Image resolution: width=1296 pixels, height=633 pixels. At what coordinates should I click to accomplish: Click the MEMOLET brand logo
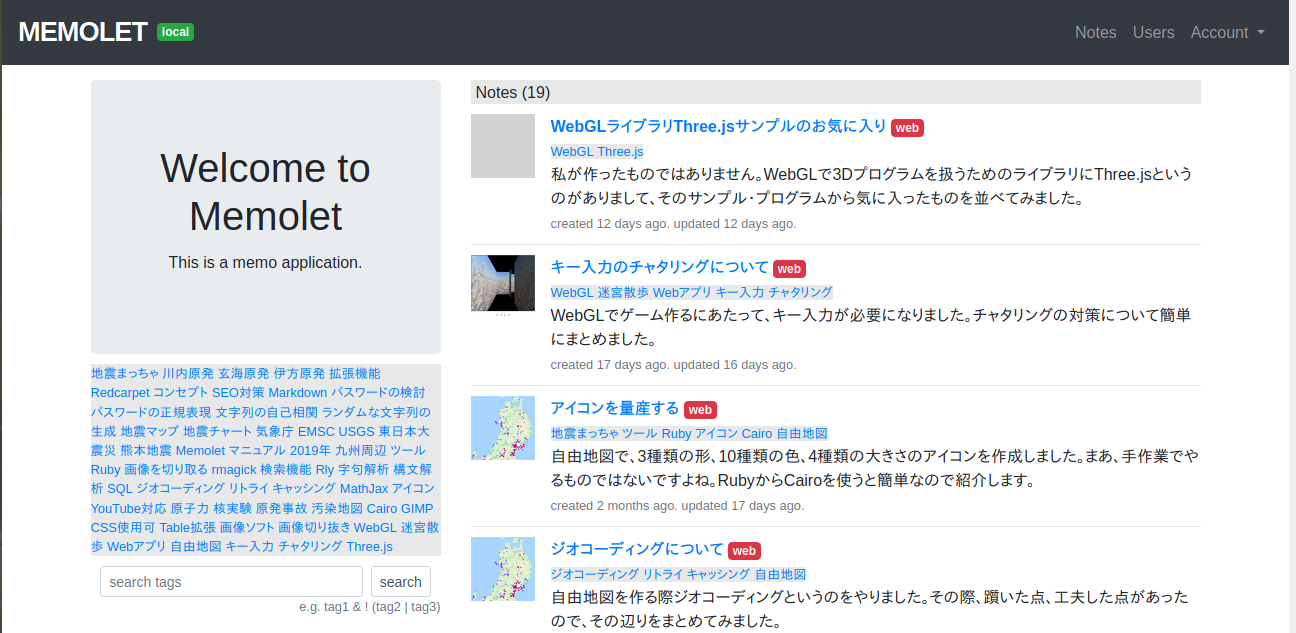pos(83,32)
